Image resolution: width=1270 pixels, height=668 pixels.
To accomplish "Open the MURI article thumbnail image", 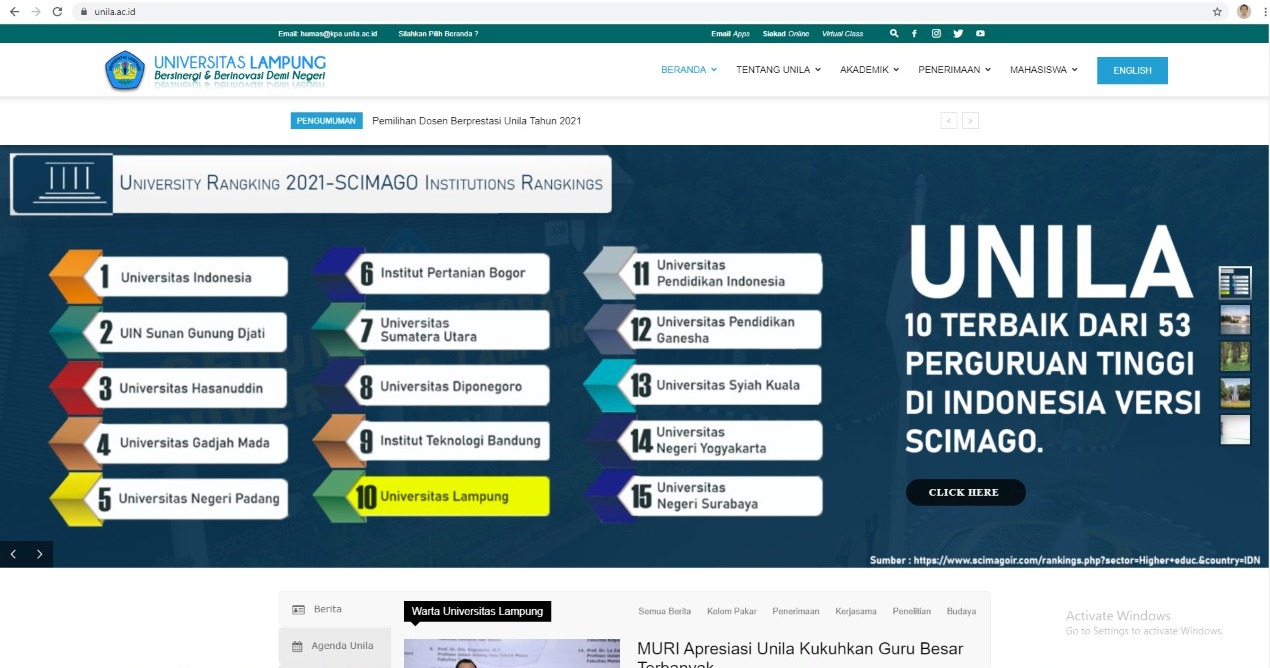I will [x=512, y=653].
